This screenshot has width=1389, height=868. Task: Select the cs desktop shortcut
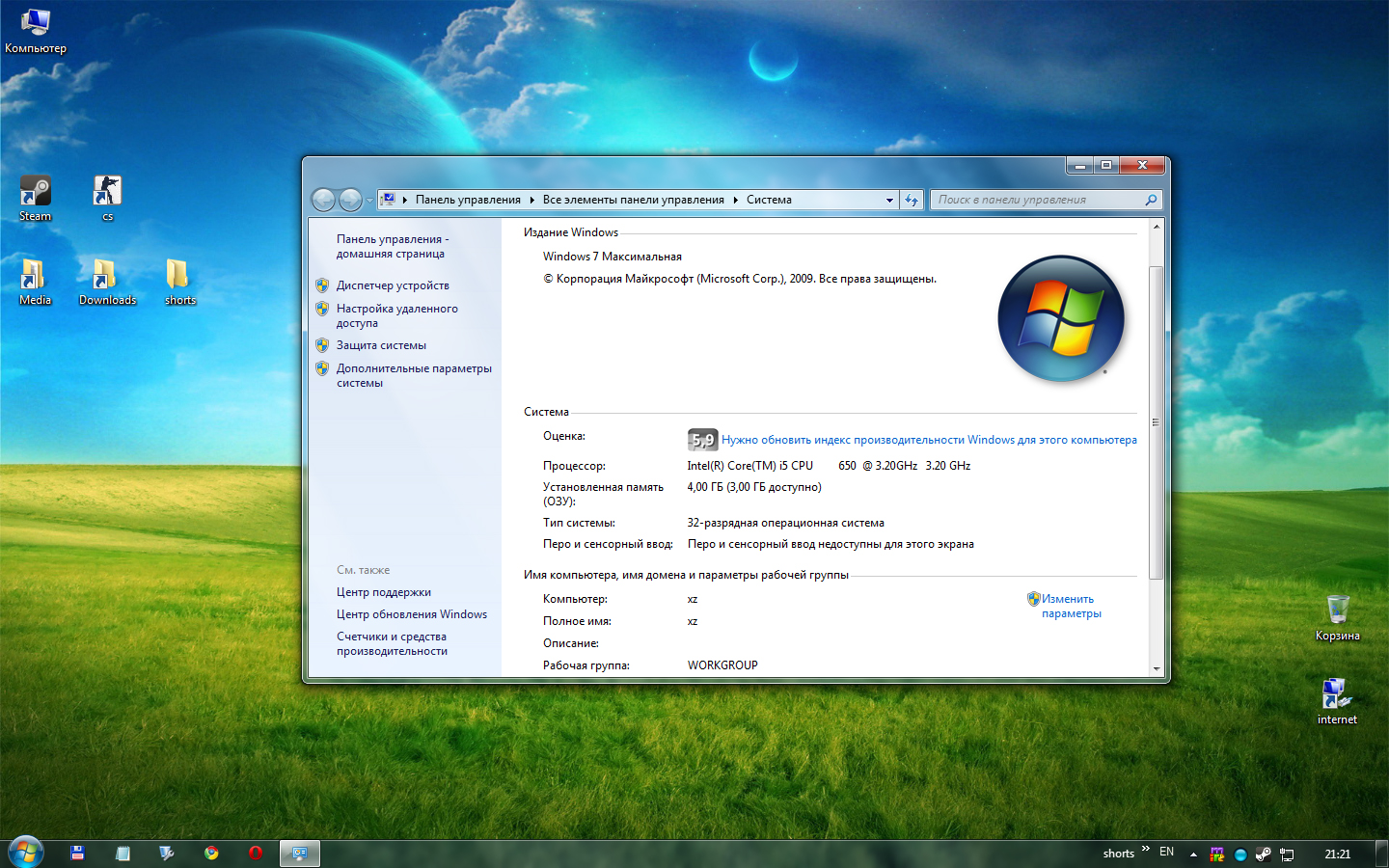point(107,199)
